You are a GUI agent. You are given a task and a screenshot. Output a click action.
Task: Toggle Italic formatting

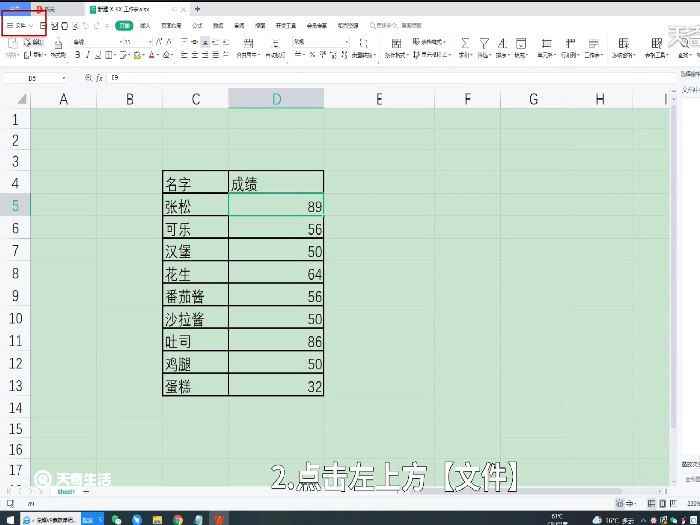point(88,55)
